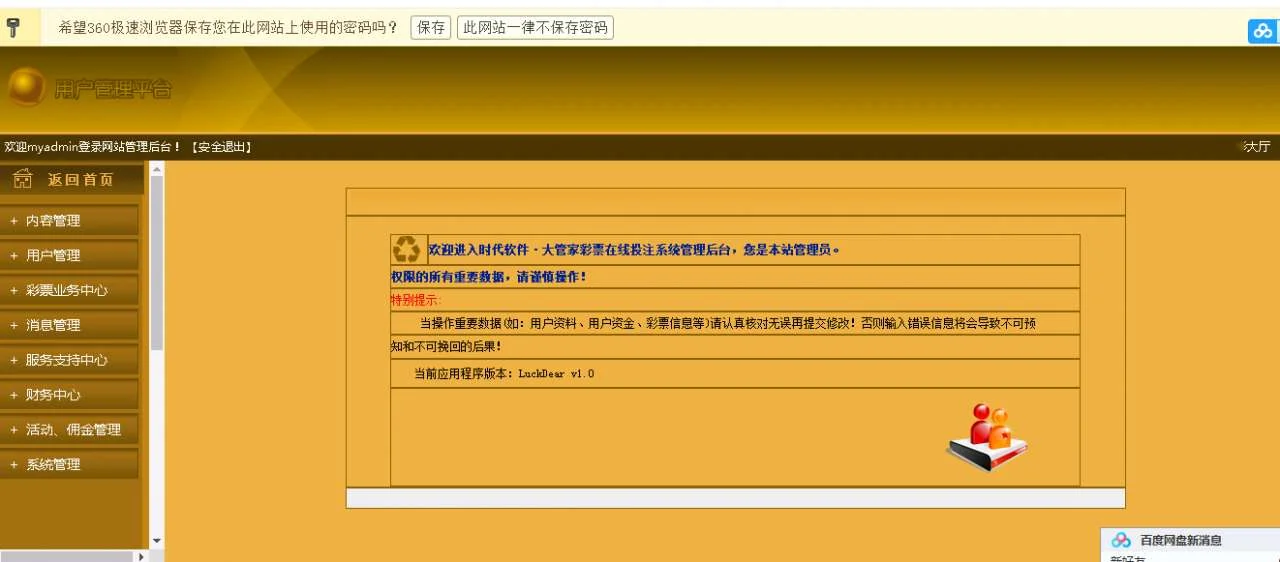The height and width of the screenshot is (562, 1280).
Task: Click the red users figure icon
Action: (987, 437)
